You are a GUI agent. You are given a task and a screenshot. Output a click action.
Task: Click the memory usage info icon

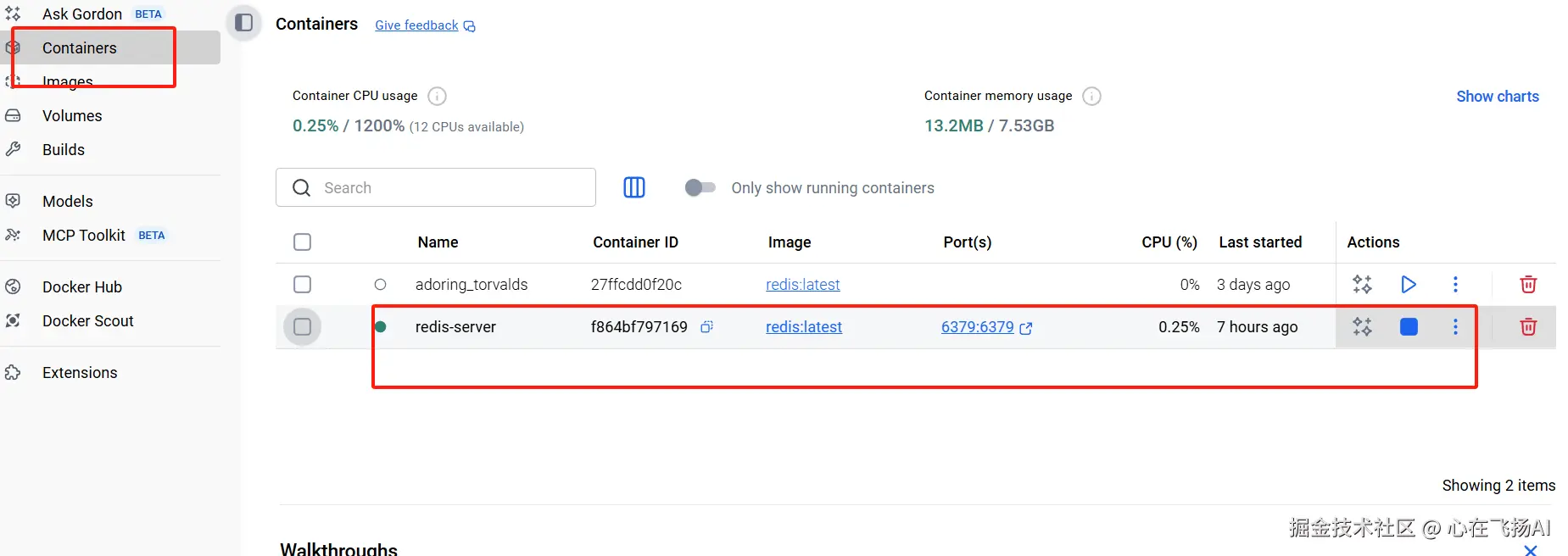pos(1092,97)
